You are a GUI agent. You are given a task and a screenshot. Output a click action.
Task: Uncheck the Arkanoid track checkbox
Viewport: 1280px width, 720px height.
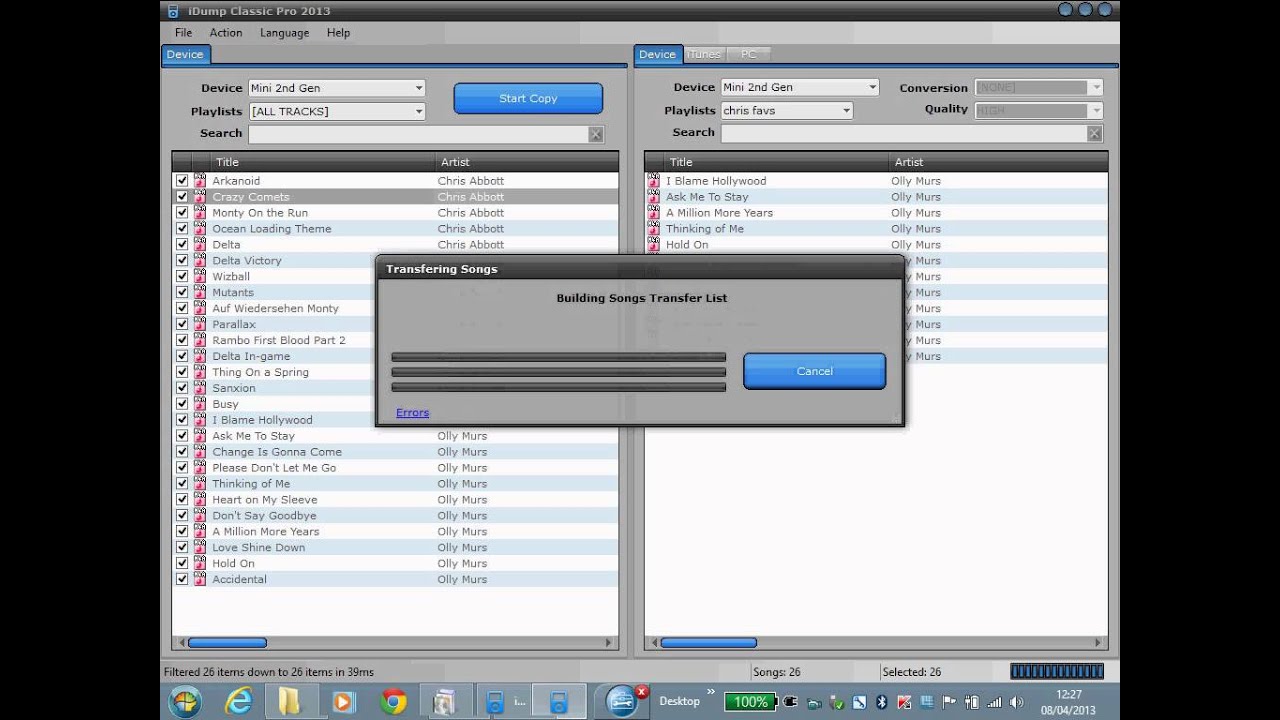[182, 181]
